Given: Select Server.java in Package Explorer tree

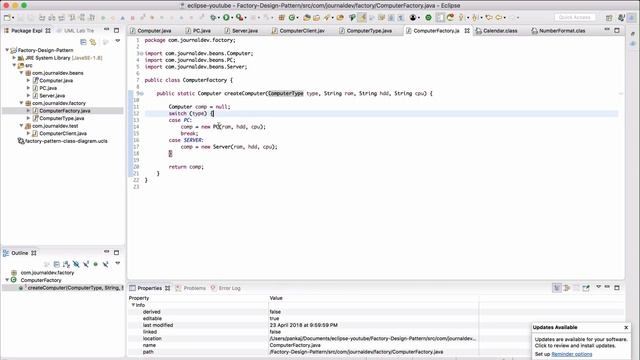Looking at the screenshot, I should click(x=52, y=96).
